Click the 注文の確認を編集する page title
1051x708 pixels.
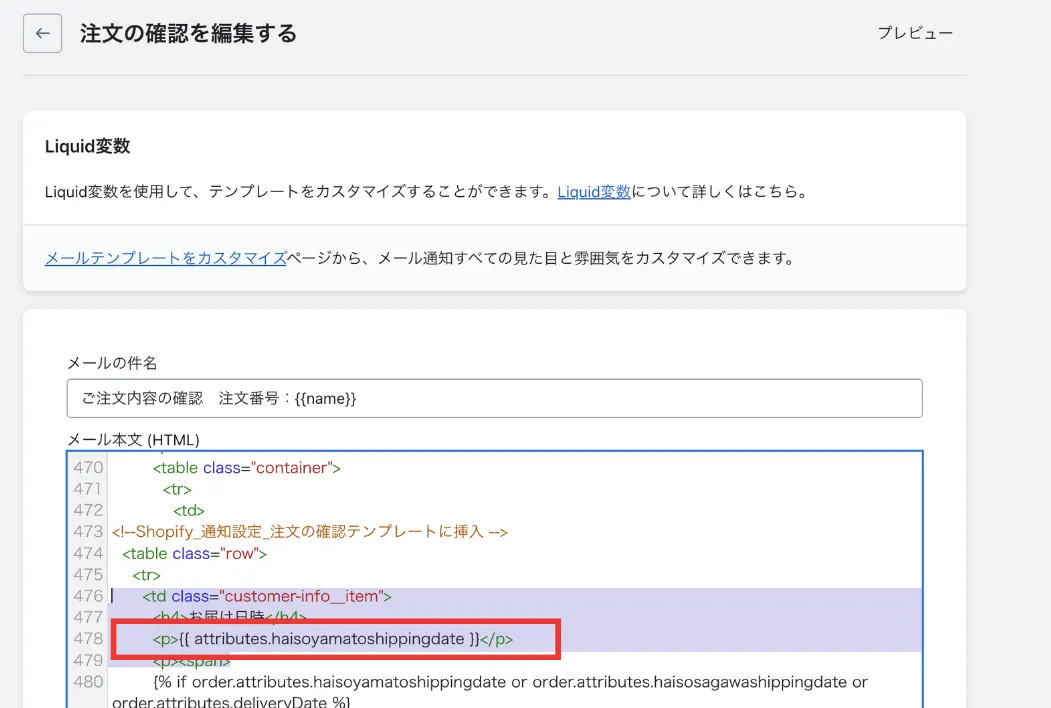tap(188, 34)
